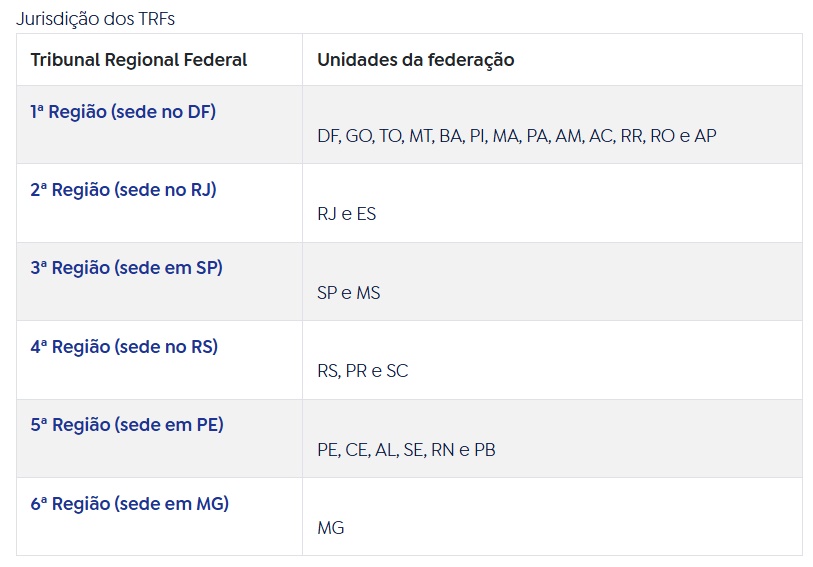Click the "Jurisdição dos TRFs" table title
The image size is (813, 567).
[x=95, y=18]
